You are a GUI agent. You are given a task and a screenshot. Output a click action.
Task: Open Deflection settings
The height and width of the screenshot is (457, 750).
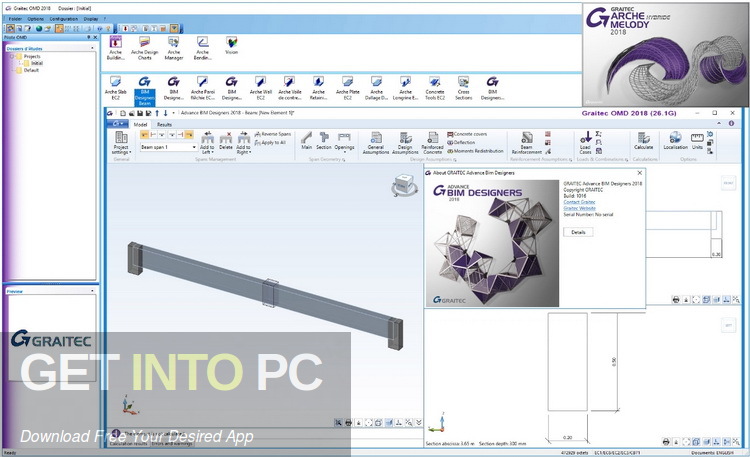point(461,143)
